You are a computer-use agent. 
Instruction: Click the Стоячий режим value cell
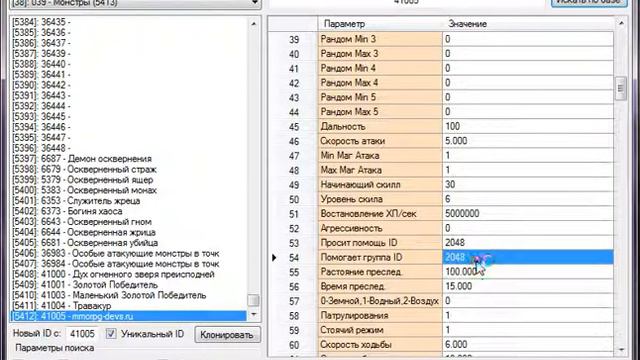[528, 330]
